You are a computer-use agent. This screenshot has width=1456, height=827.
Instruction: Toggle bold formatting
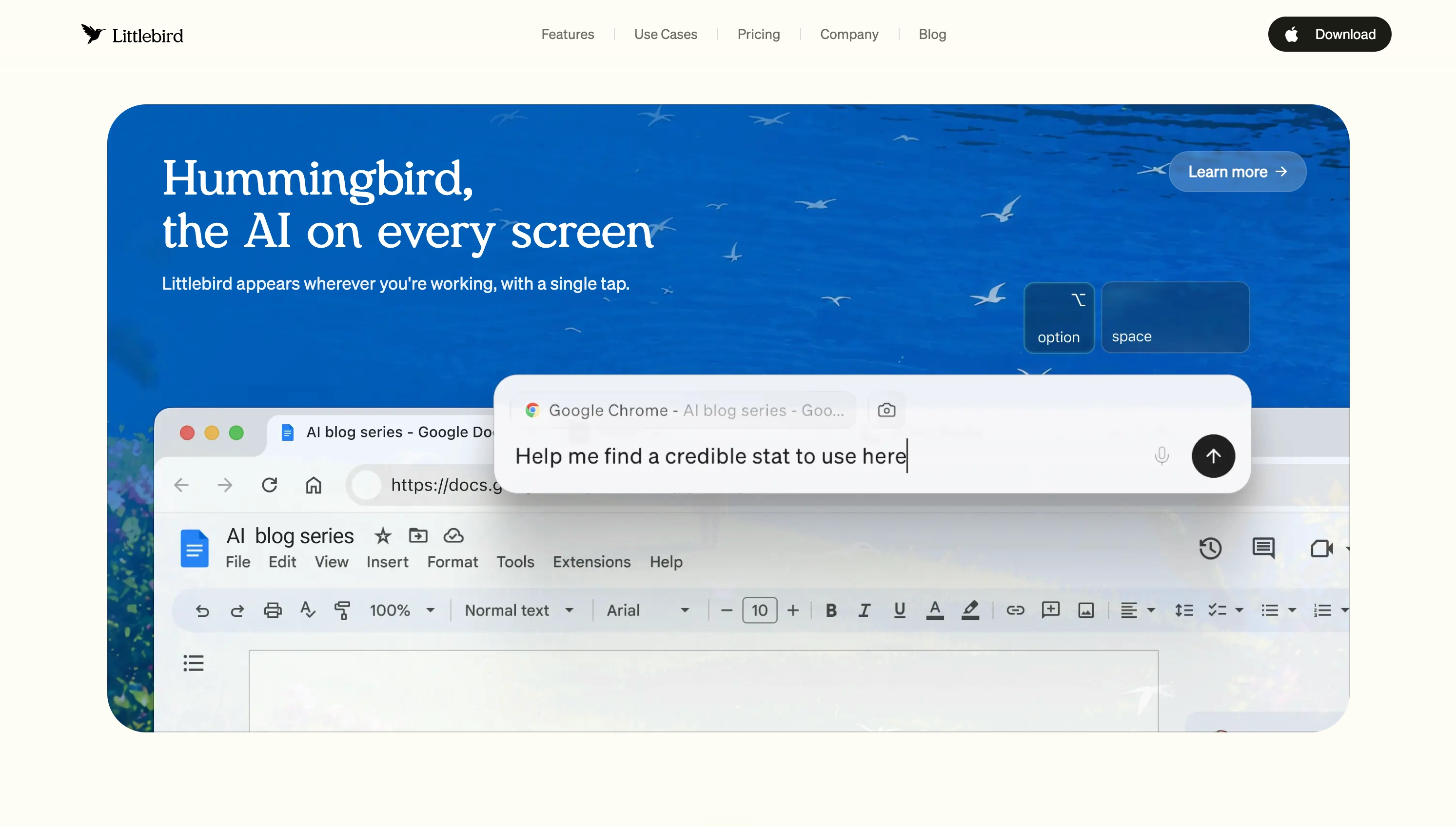pyautogui.click(x=831, y=610)
